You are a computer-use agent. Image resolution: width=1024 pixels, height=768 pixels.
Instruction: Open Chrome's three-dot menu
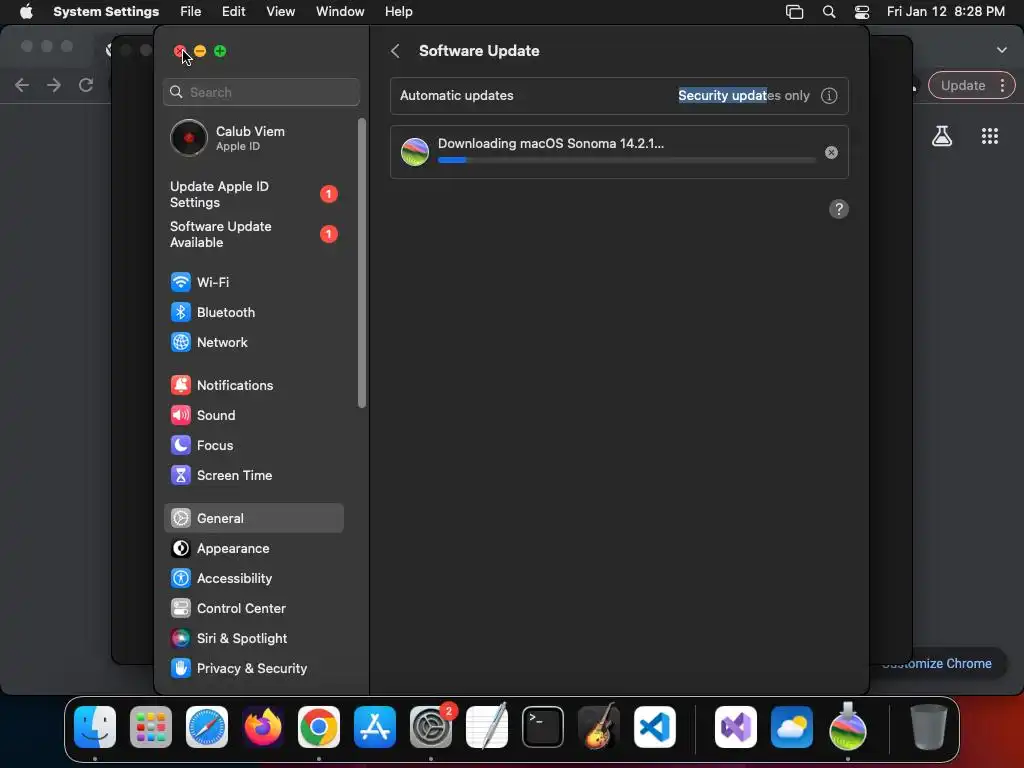point(1002,86)
